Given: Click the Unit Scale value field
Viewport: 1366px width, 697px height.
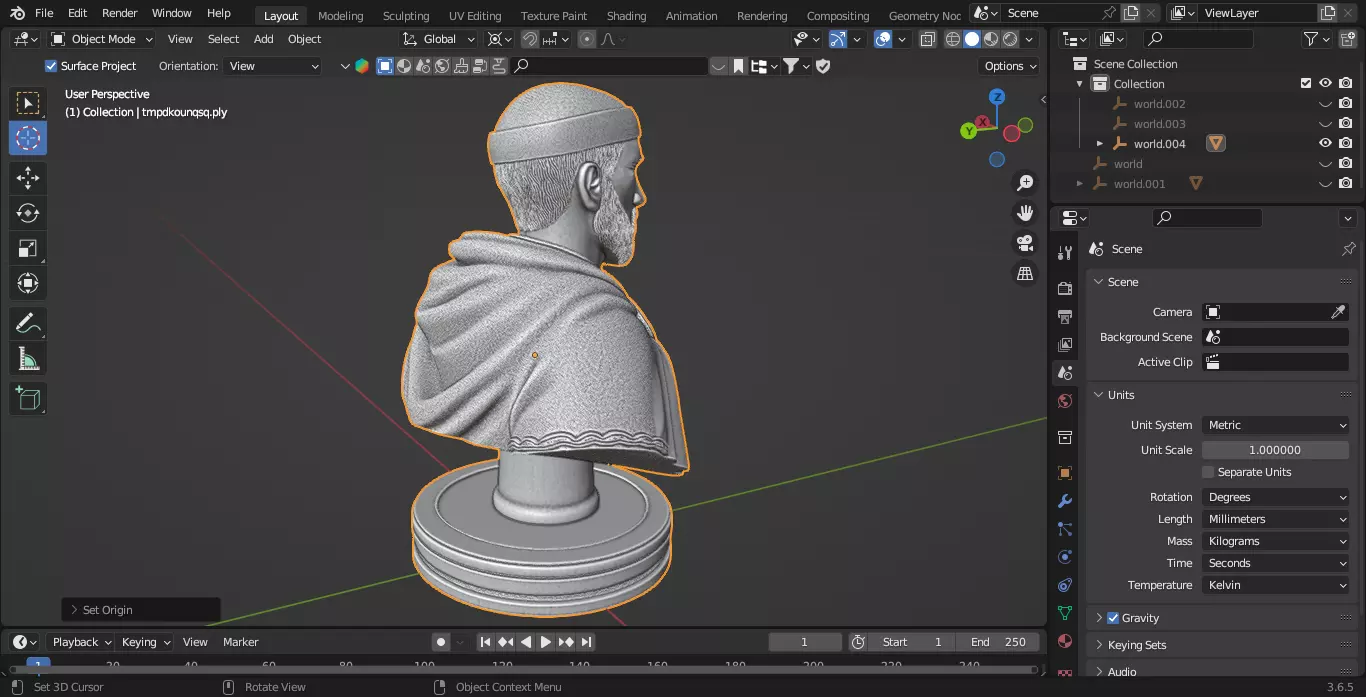Looking at the screenshot, I should click(x=1275, y=450).
